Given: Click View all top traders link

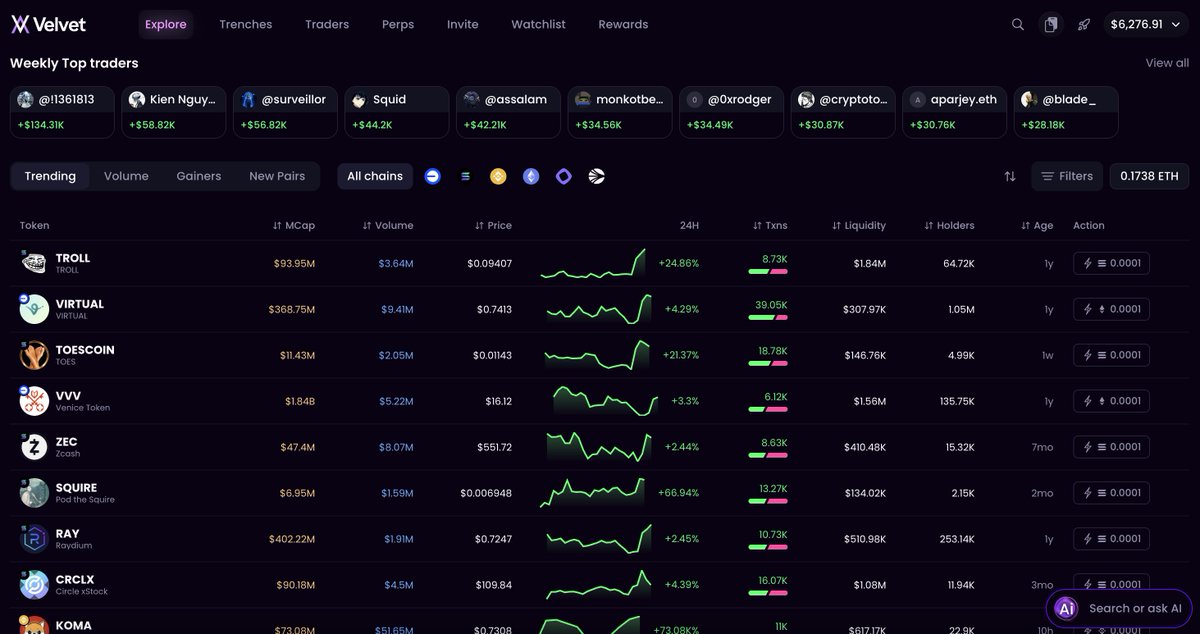Looking at the screenshot, I should pyautogui.click(x=1167, y=63).
